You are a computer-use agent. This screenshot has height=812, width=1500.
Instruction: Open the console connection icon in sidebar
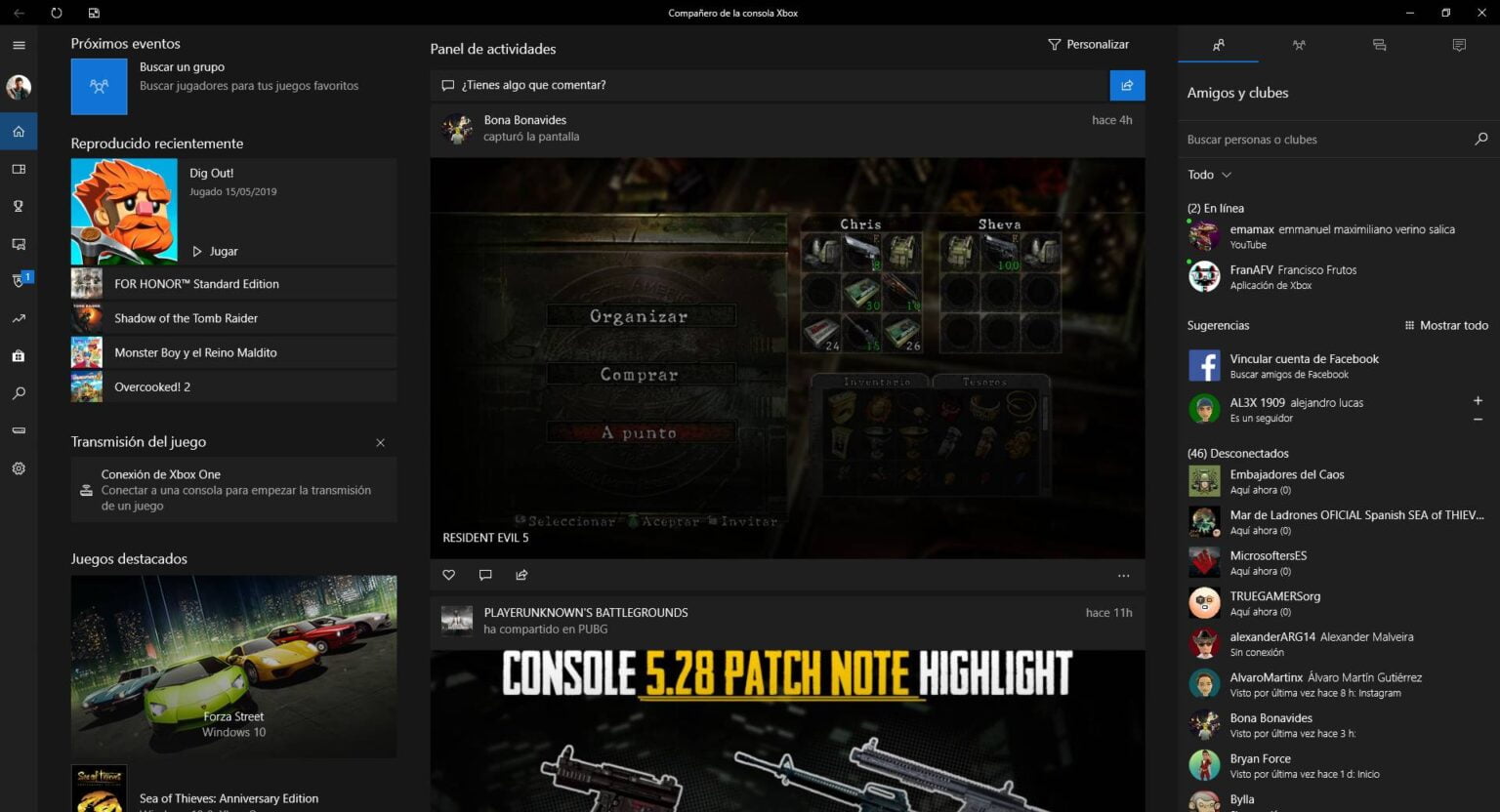click(x=19, y=430)
